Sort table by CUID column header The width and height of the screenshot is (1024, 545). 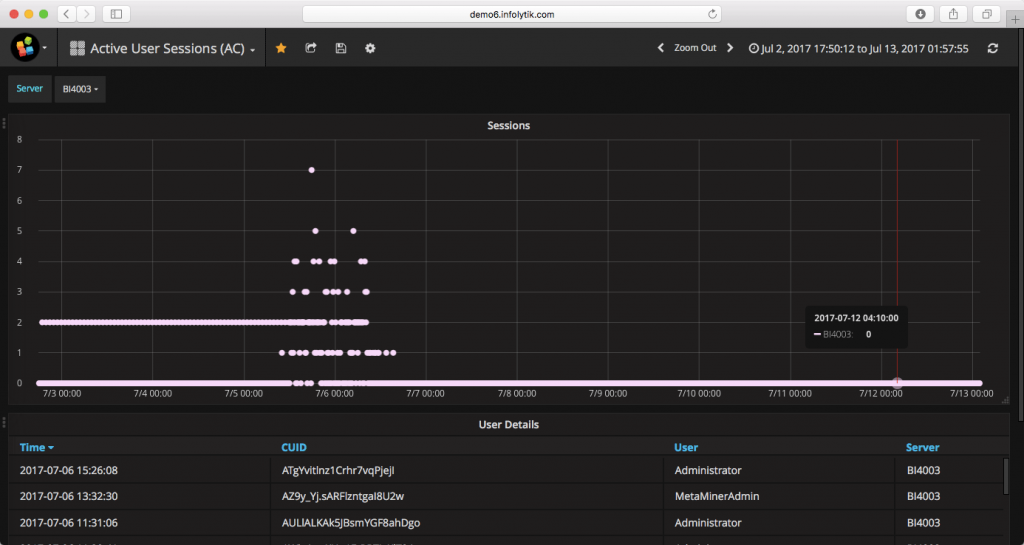[294, 447]
